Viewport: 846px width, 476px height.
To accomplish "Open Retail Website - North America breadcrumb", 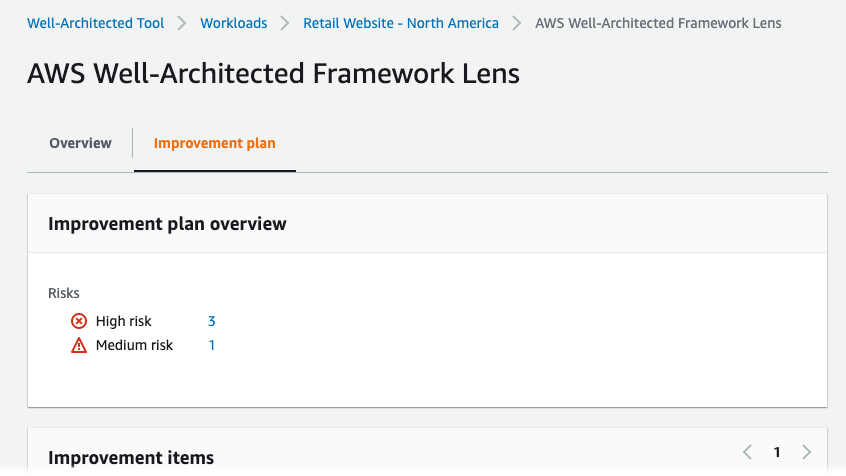I will coord(400,23).
